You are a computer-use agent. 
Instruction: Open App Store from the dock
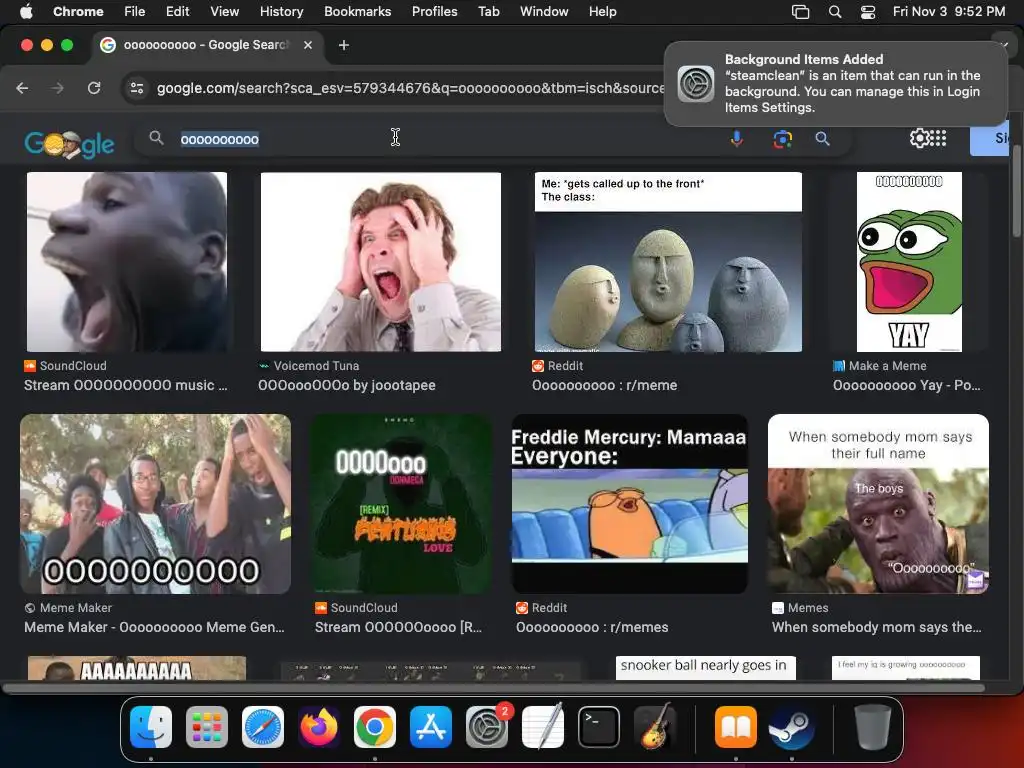click(x=431, y=727)
